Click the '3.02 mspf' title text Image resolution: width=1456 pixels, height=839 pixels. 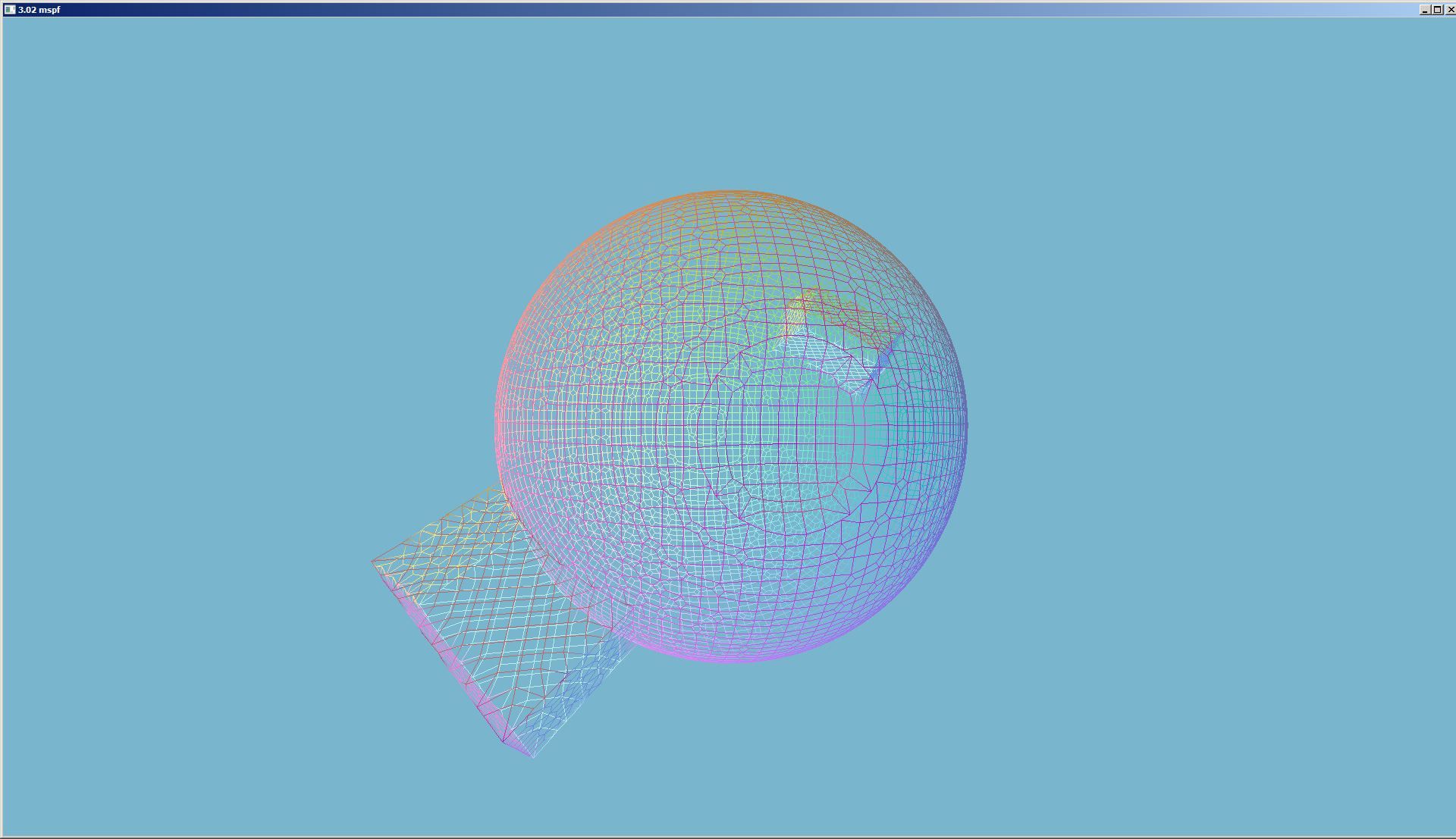[x=39, y=10]
